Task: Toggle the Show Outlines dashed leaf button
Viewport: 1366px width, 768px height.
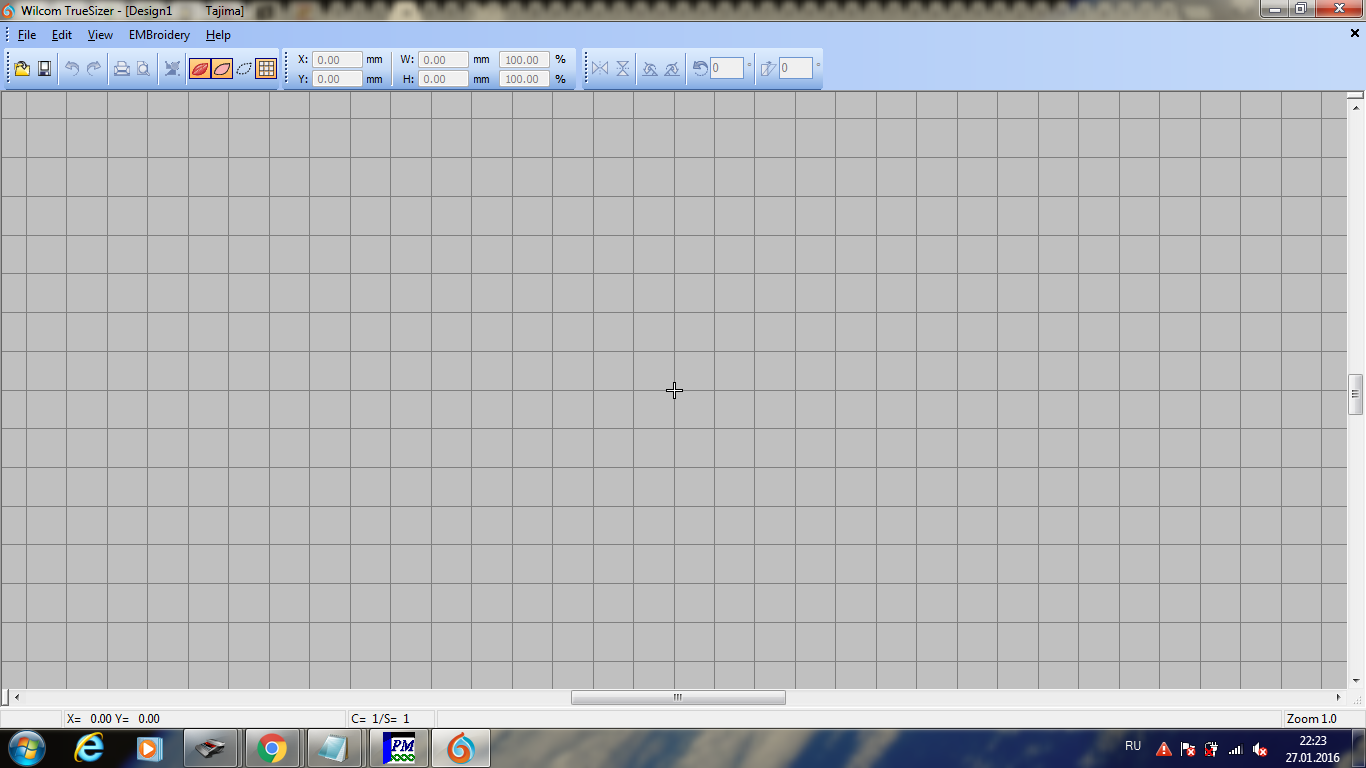Action: click(x=243, y=69)
